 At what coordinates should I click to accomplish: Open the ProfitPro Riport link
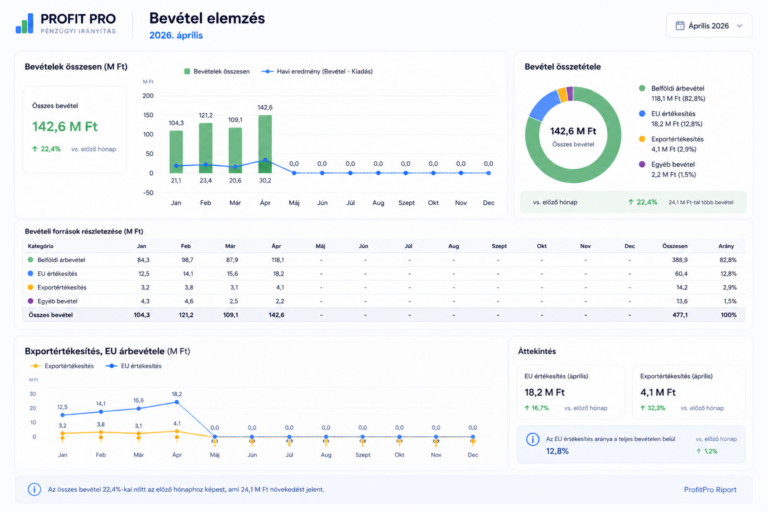[x=710, y=489]
